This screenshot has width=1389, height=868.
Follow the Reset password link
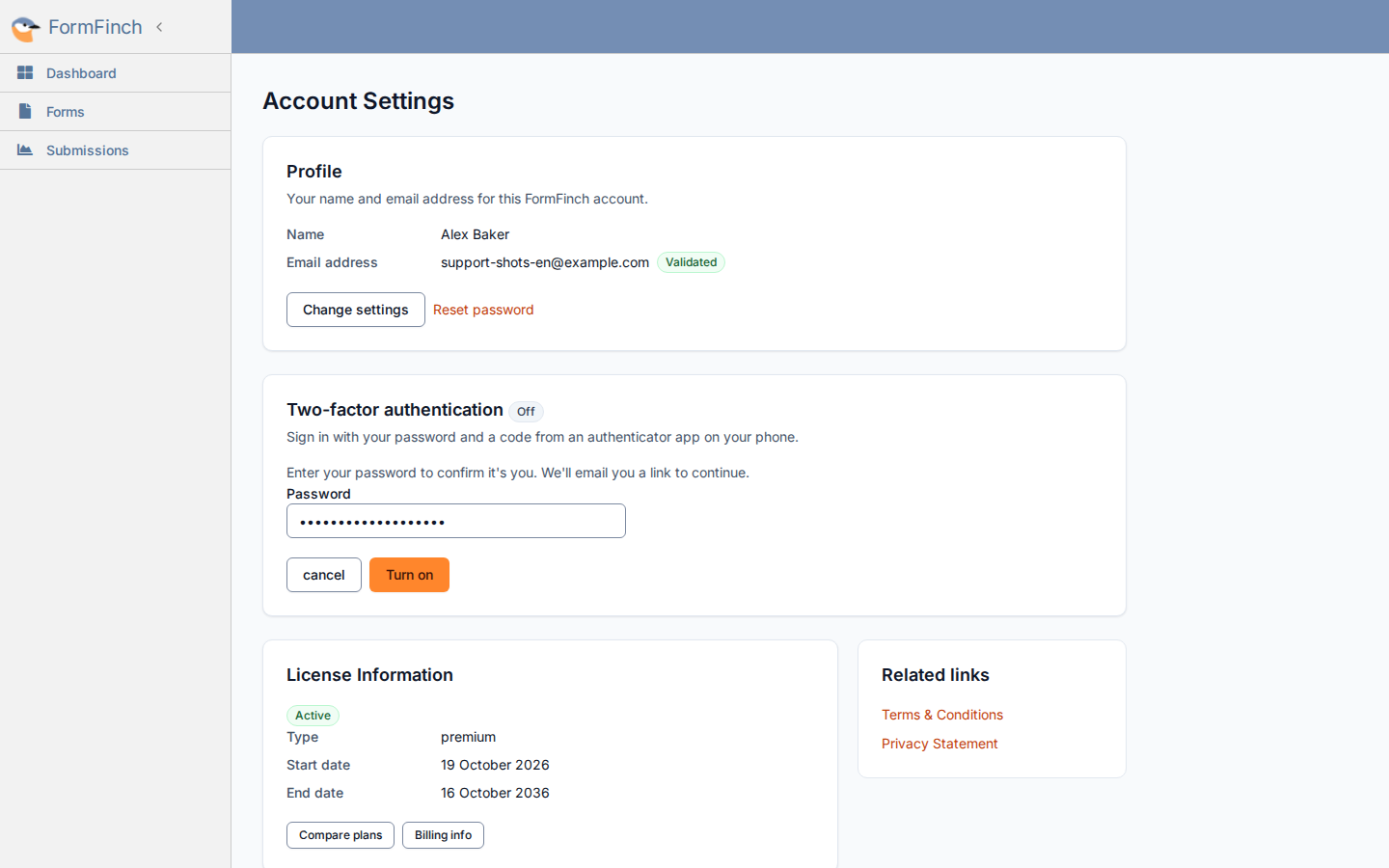point(483,310)
